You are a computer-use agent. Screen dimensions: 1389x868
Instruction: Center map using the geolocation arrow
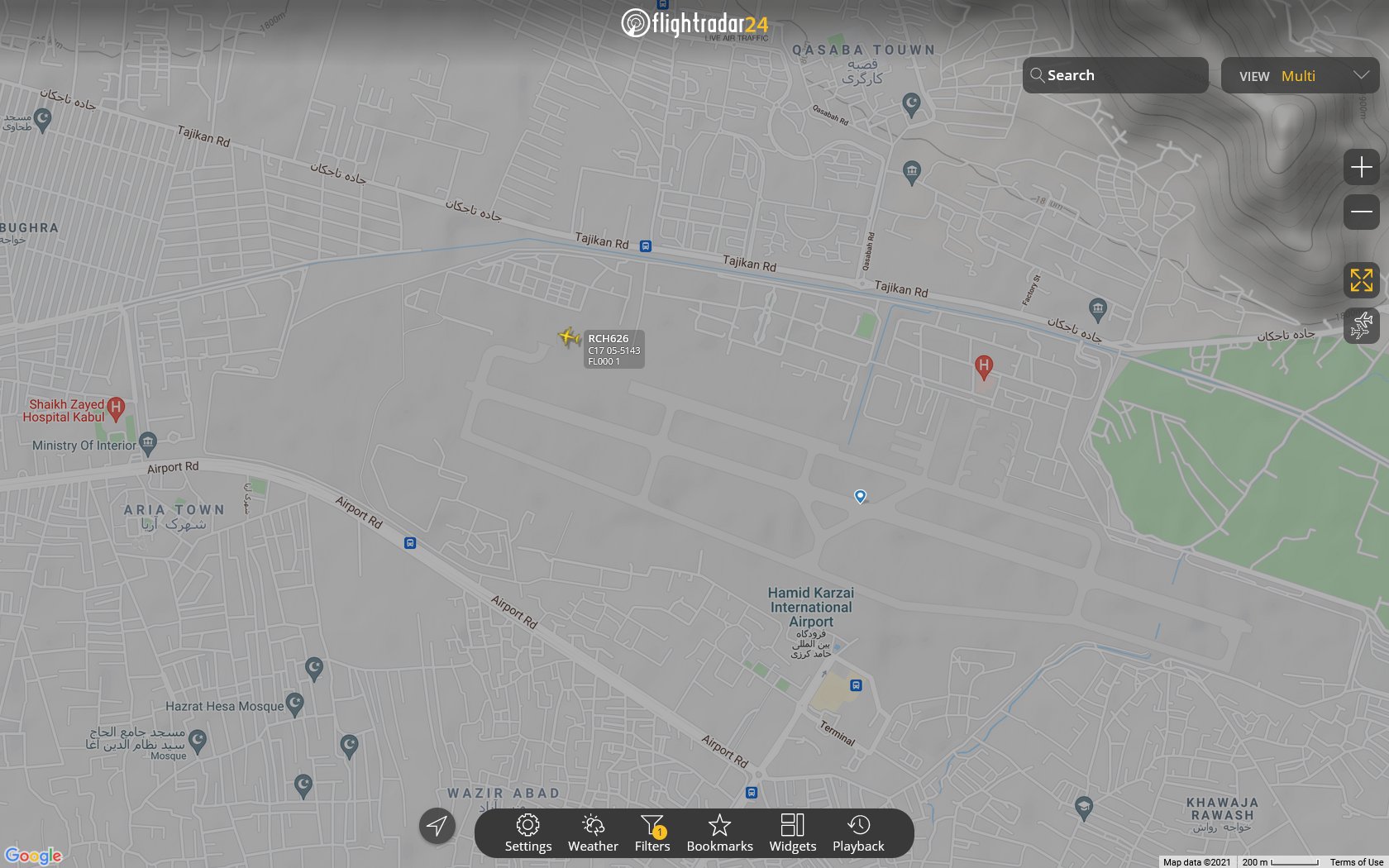(437, 826)
